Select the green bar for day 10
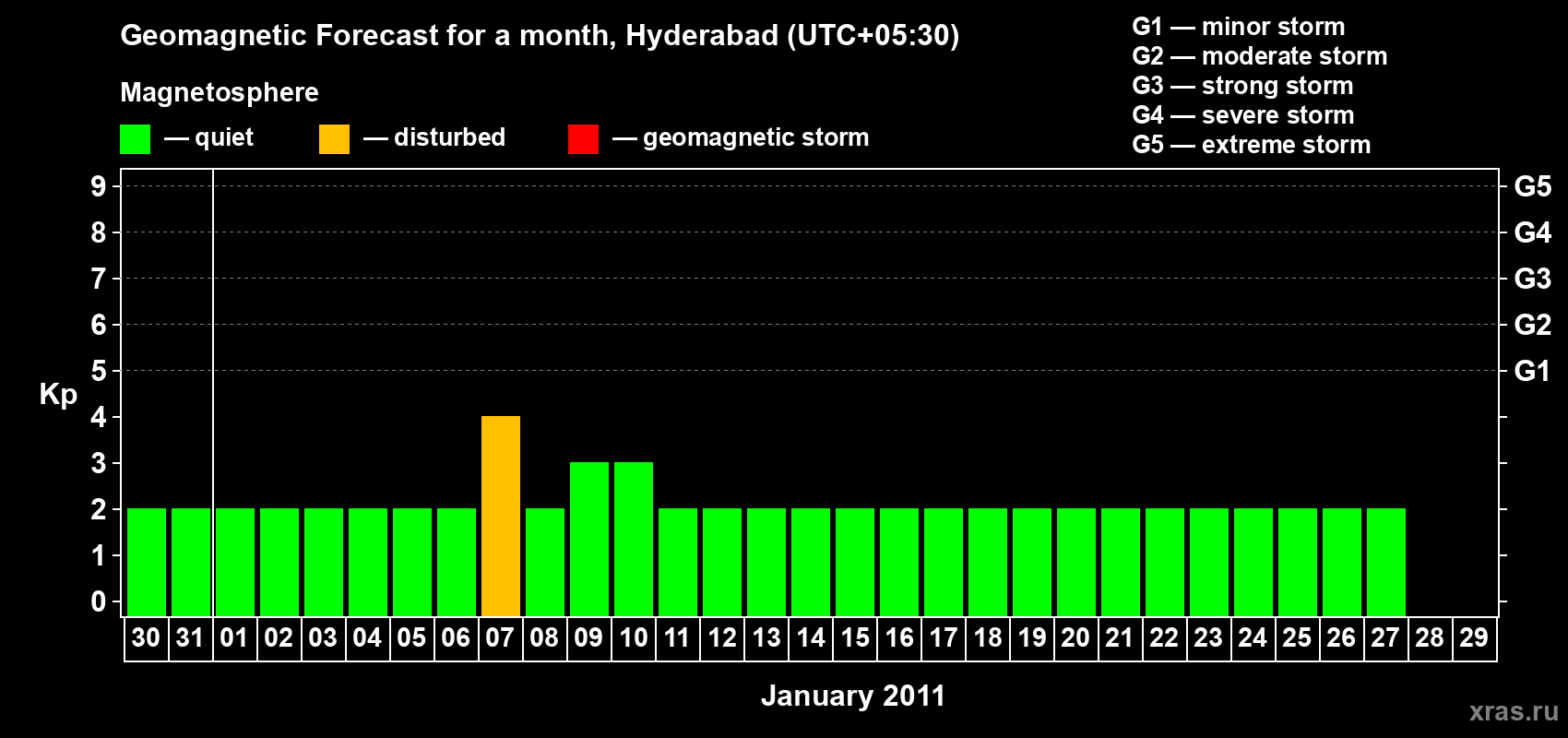 click(x=634, y=539)
